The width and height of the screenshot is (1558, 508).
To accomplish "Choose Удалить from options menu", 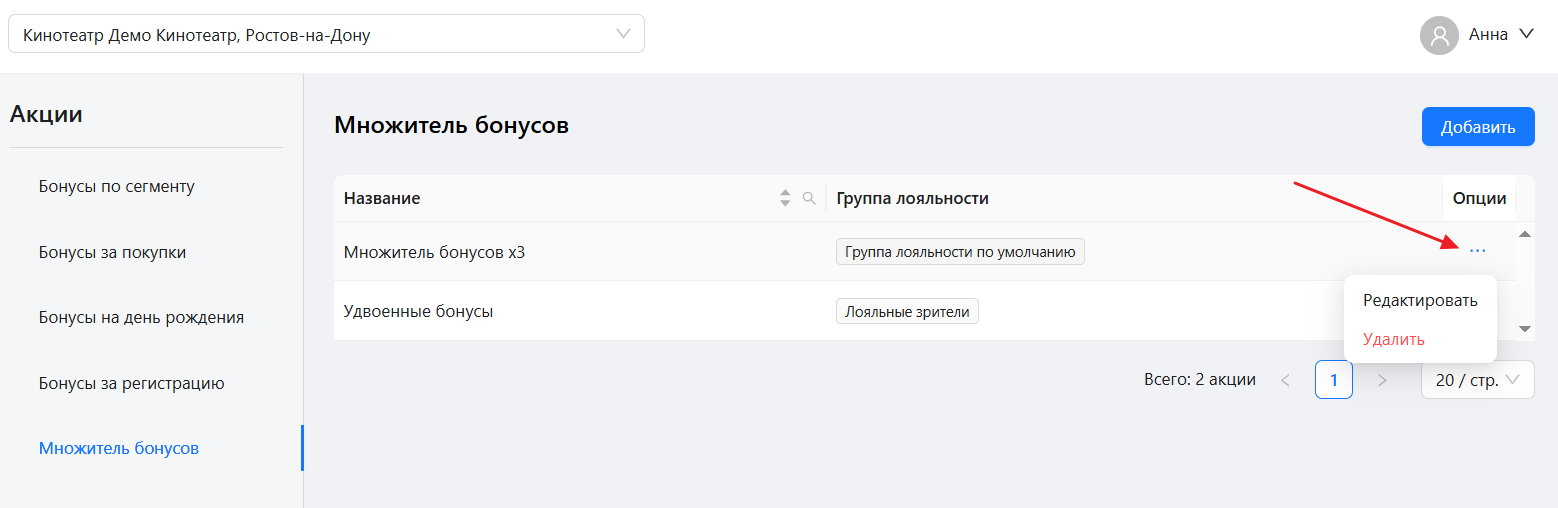I will point(1394,339).
